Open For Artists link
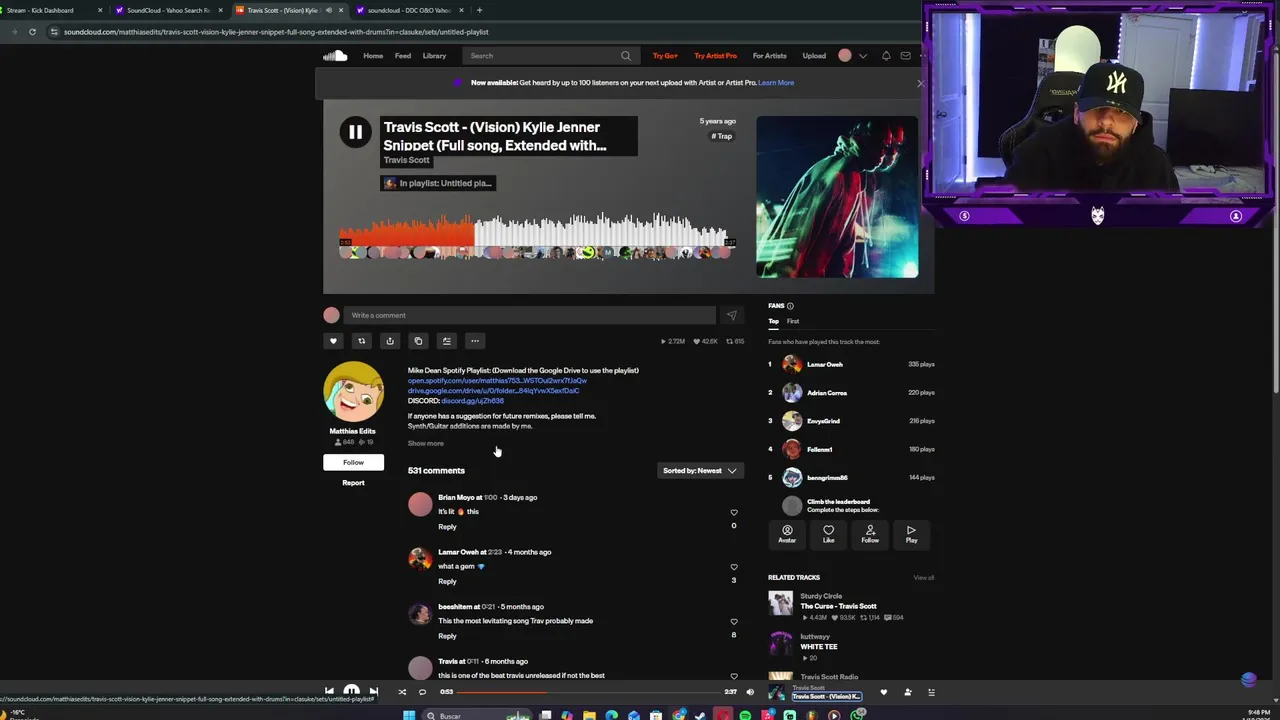 click(769, 56)
